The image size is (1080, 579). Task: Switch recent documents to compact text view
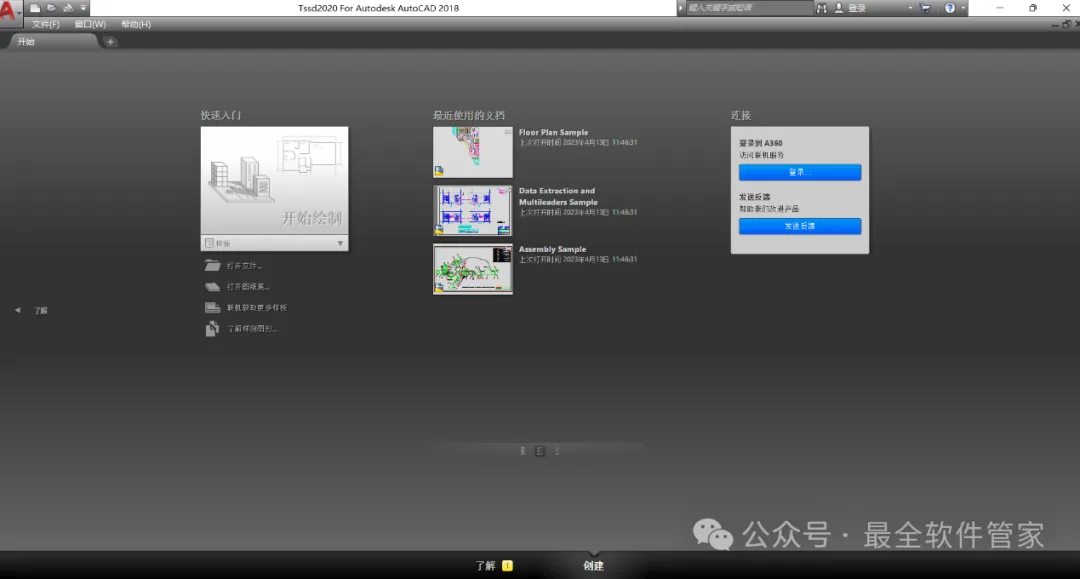tap(557, 451)
